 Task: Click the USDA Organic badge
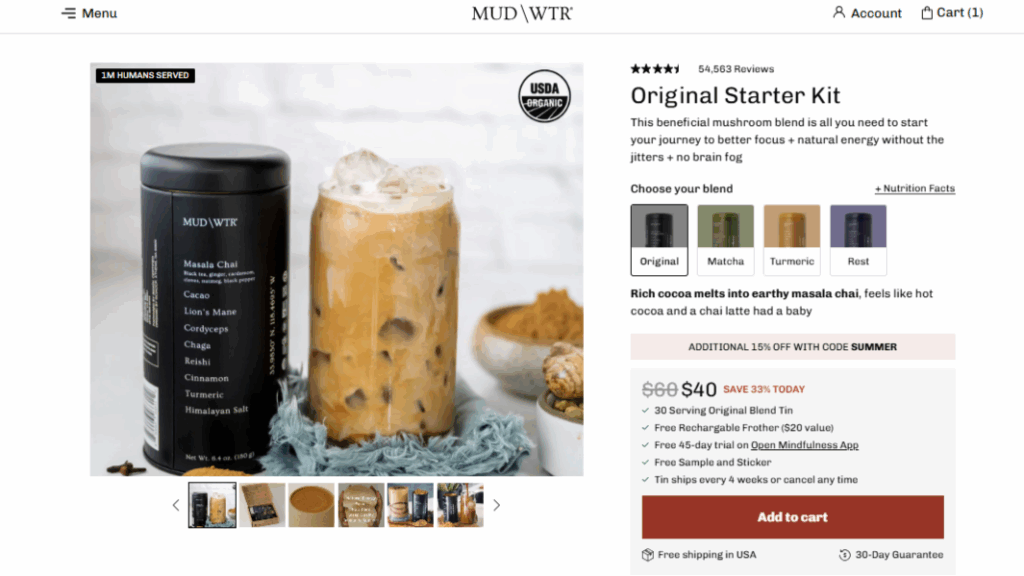[x=545, y=96]
